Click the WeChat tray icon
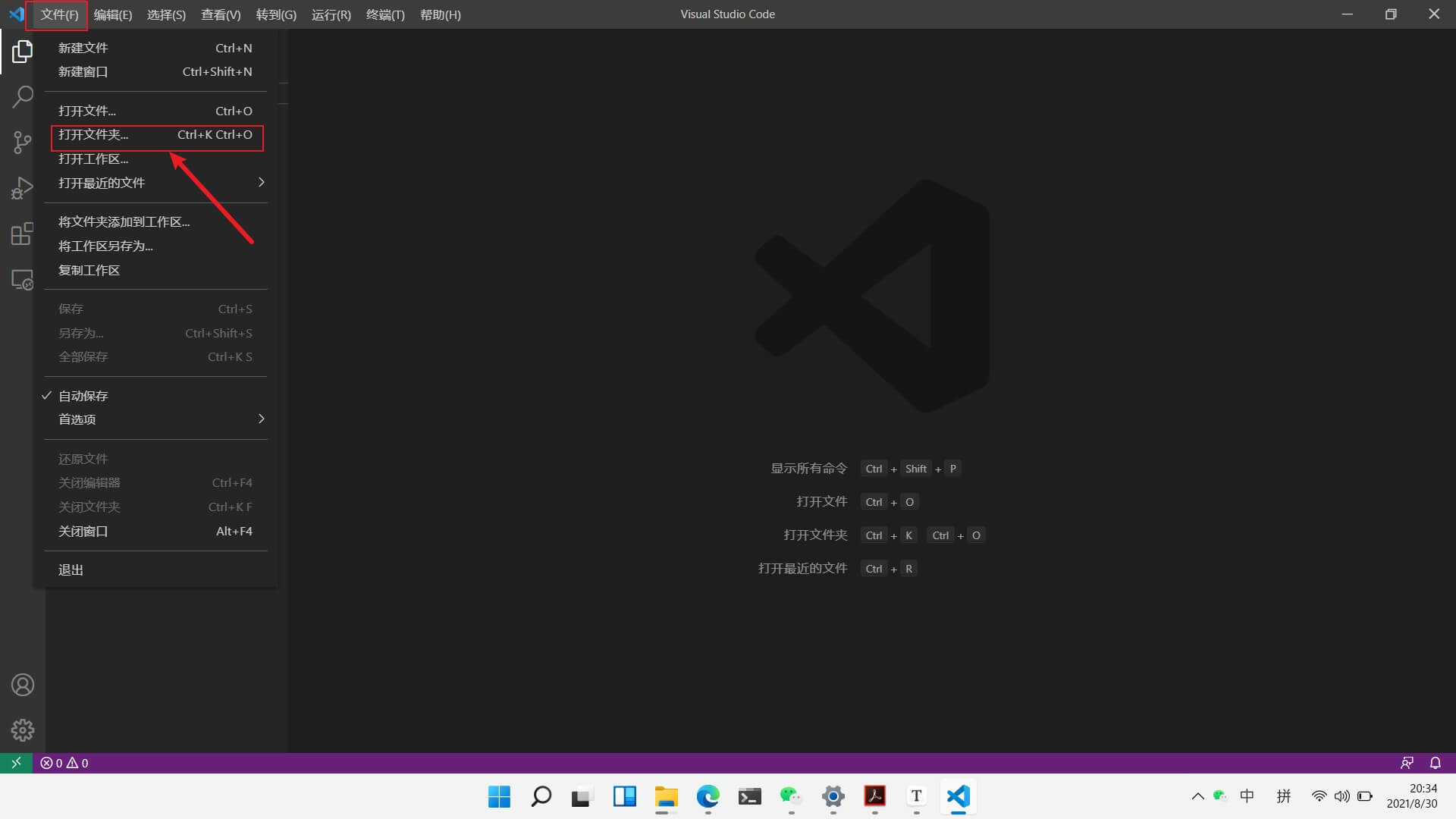The height and width of the screenshot is (819, 1456). tap(1220, 796)
